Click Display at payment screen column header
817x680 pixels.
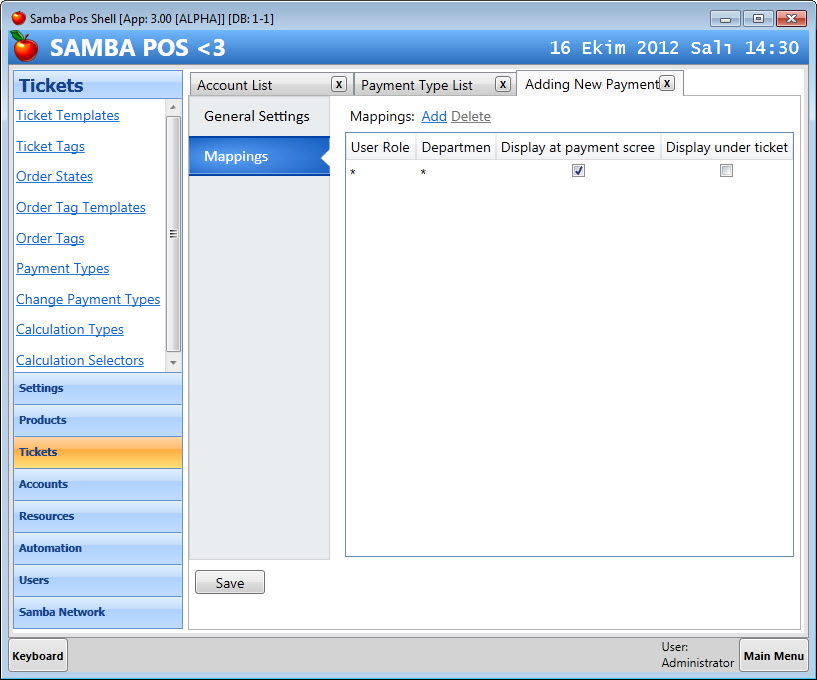click(x=578, y=147)
